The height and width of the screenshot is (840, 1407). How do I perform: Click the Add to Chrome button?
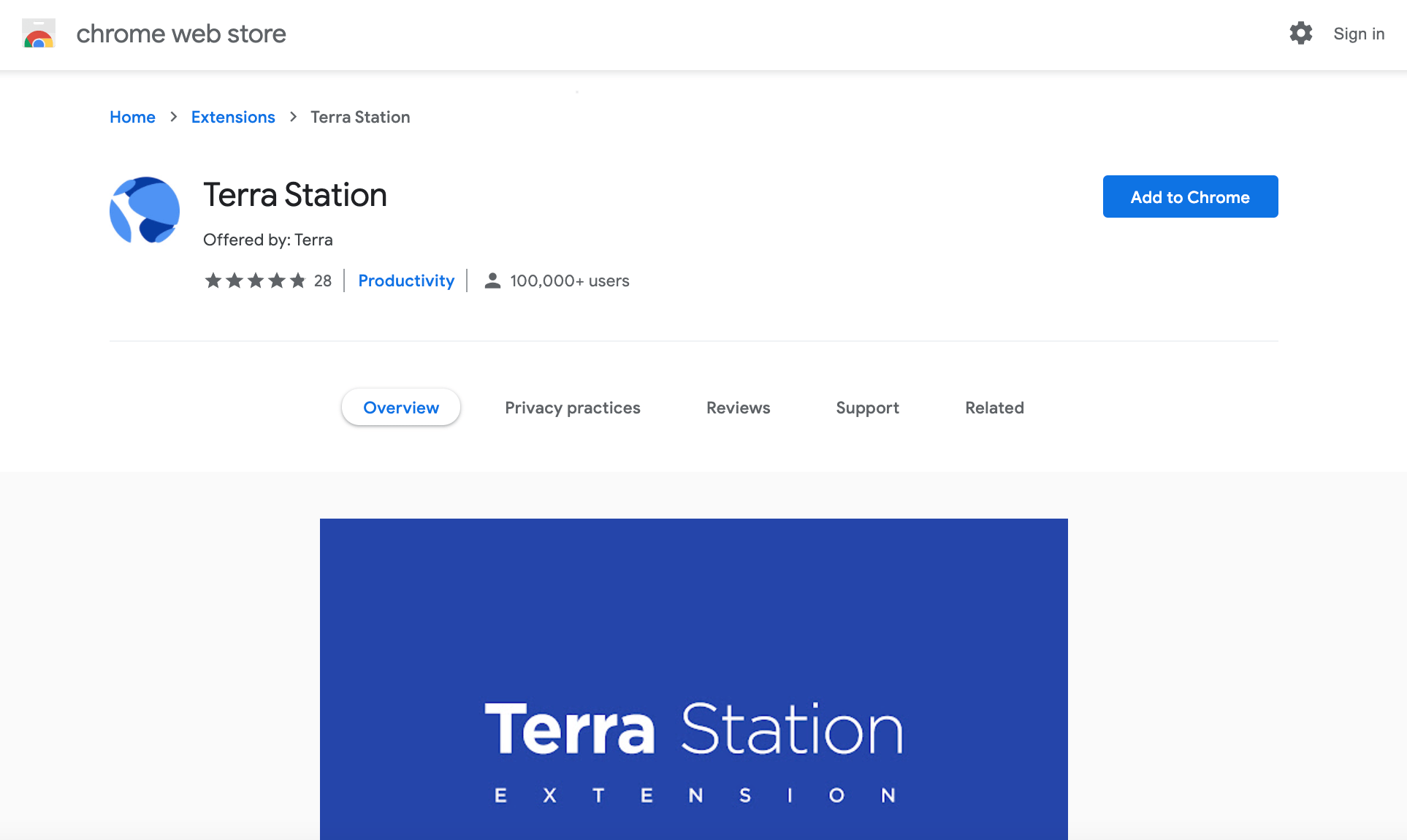pyautogui.click(x=1190, y=196)
